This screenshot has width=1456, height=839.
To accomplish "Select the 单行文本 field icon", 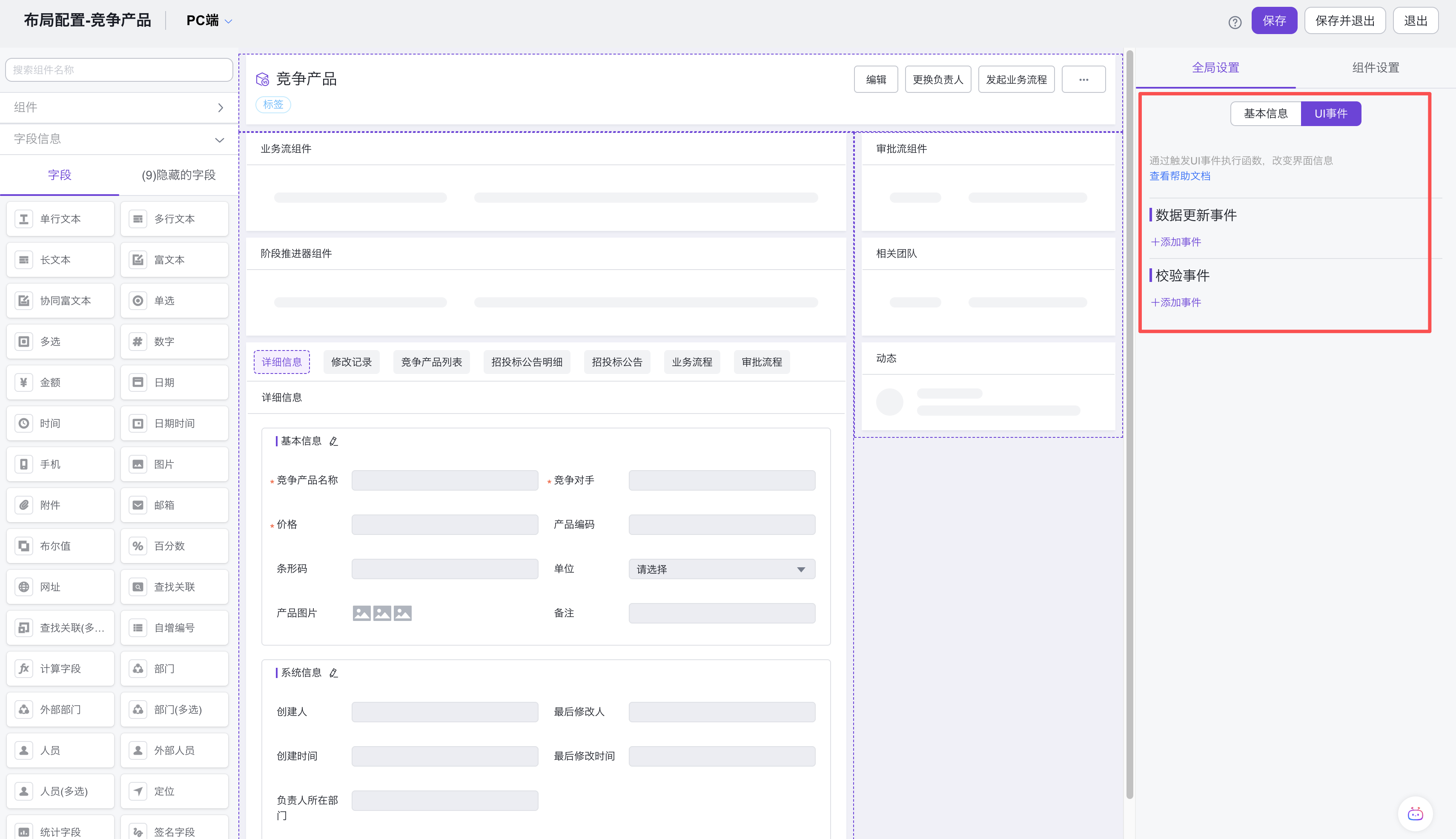I will [23, 219].
